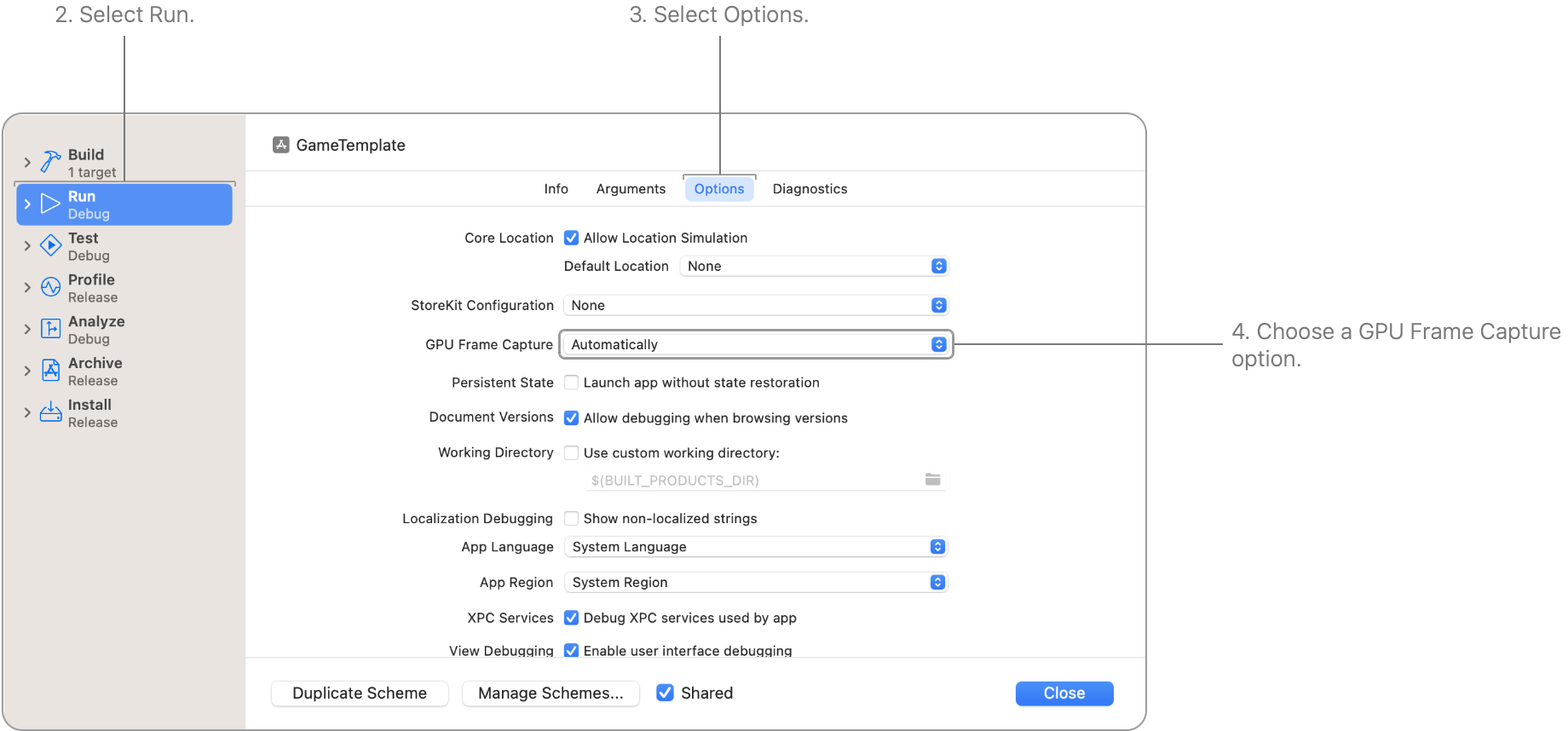Disable Allow Location Simulation

571,238
